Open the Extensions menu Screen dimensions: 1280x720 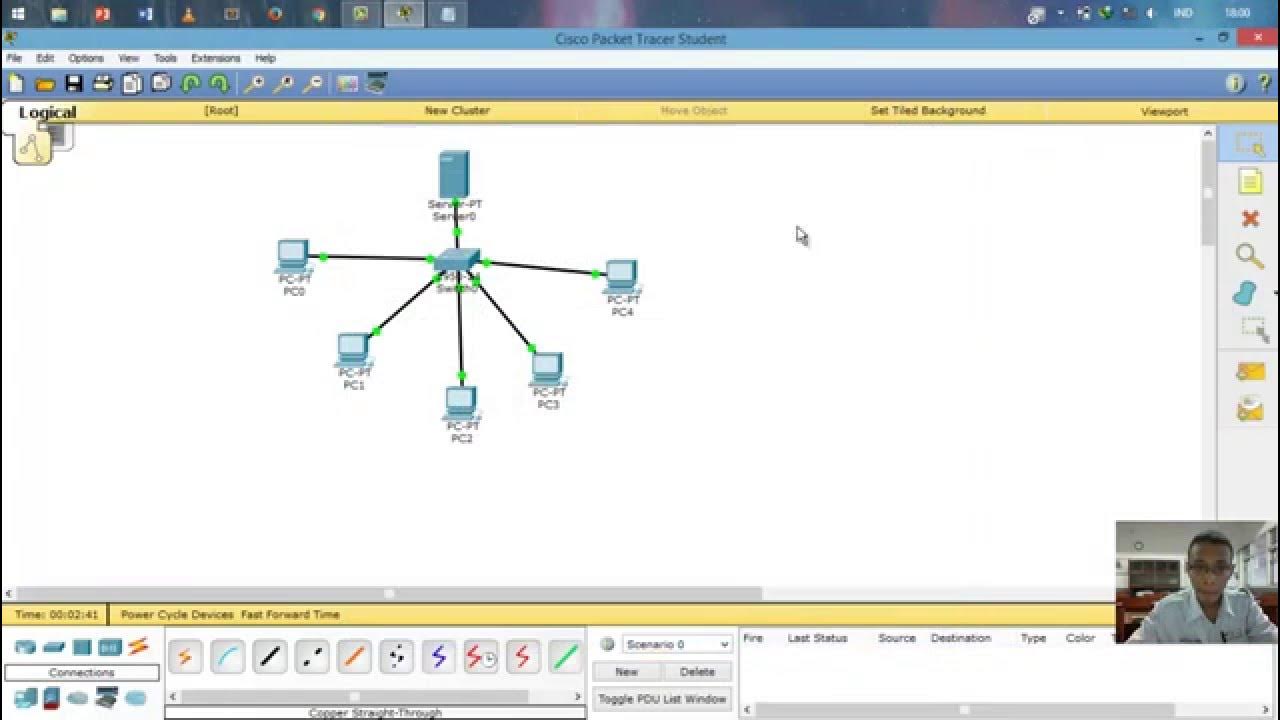click(x=216, y=58)
